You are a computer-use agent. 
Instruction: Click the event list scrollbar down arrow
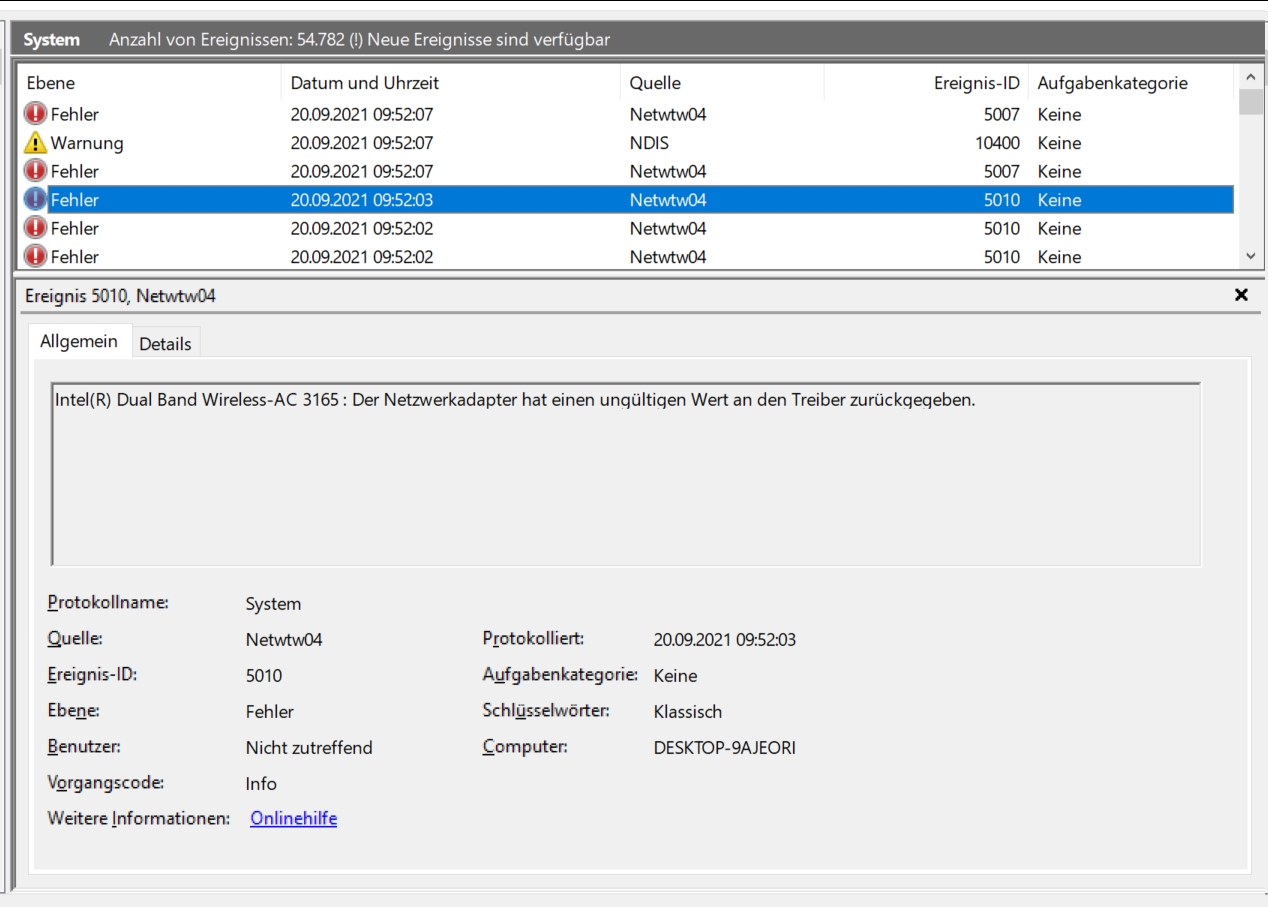(1250, 257)
